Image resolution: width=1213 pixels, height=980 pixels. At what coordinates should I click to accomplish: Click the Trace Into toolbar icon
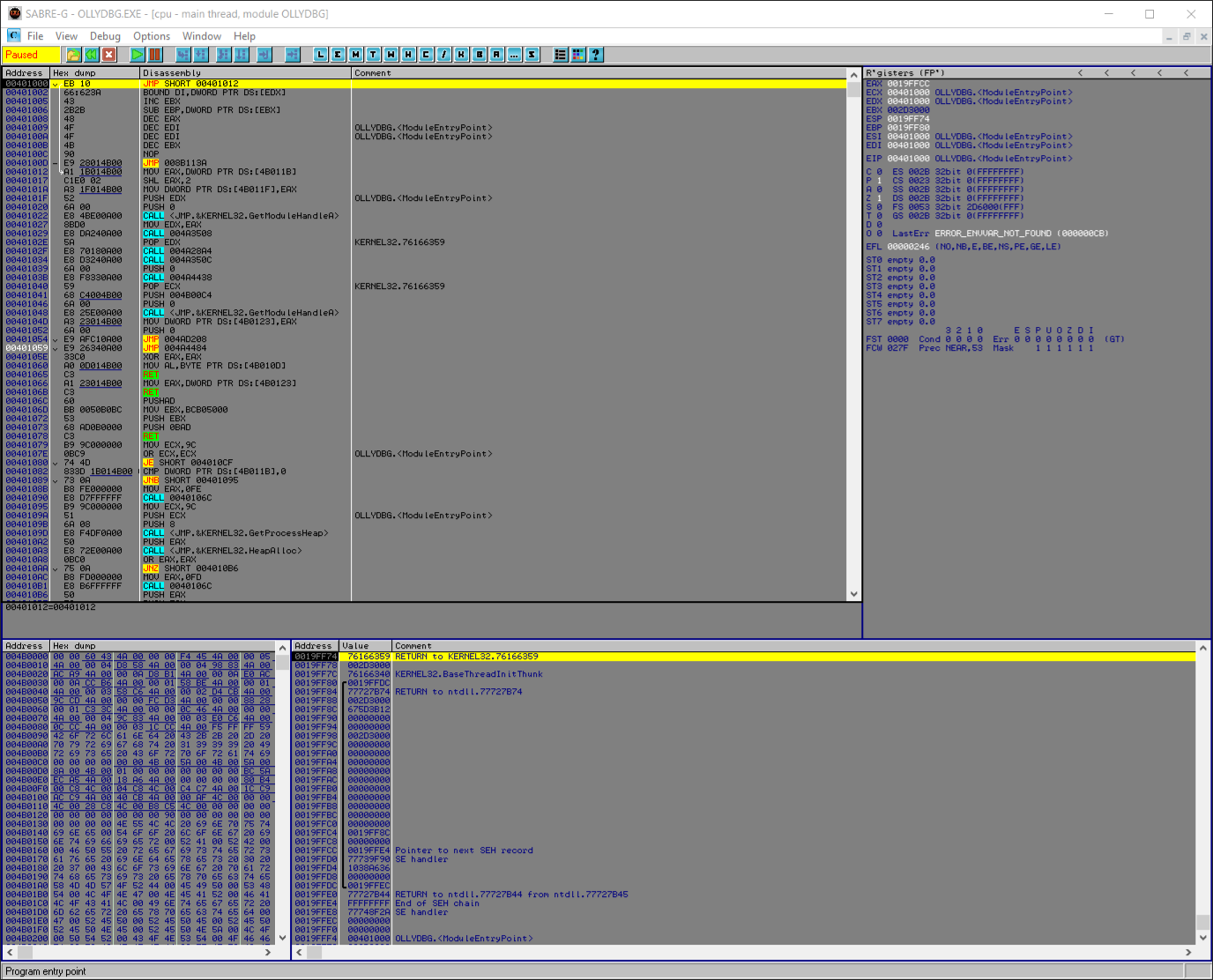coord(224,55)
